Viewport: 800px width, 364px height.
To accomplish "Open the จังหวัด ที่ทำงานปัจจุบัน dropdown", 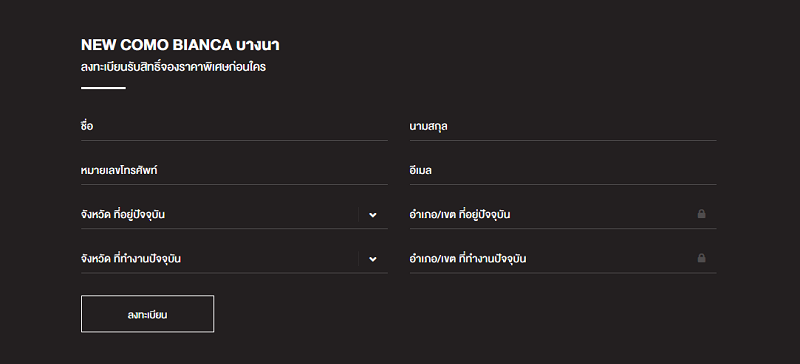I will [234, 259].
